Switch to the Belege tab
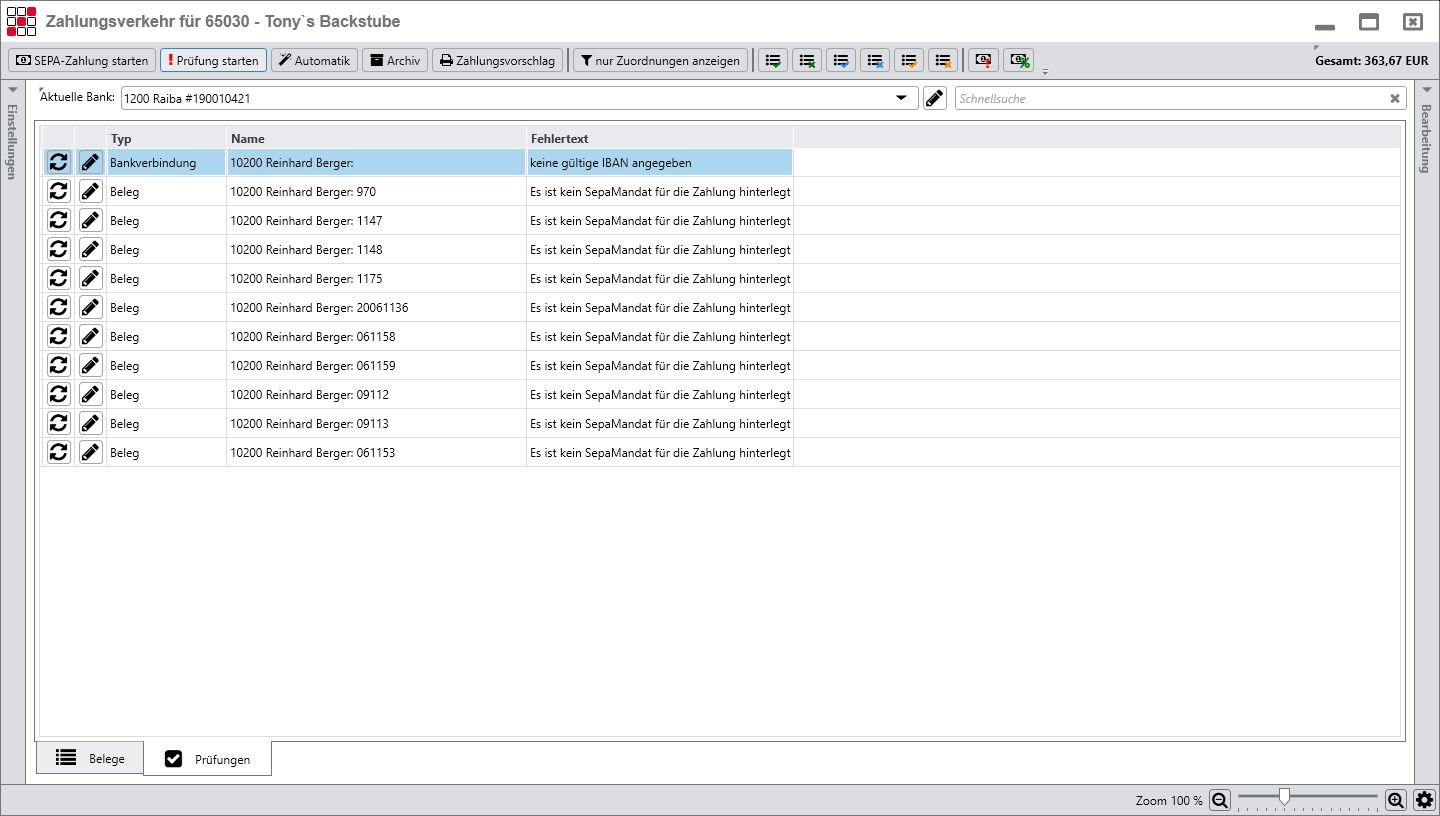Viewport: 1440px width, 816px height. point(91,758)
